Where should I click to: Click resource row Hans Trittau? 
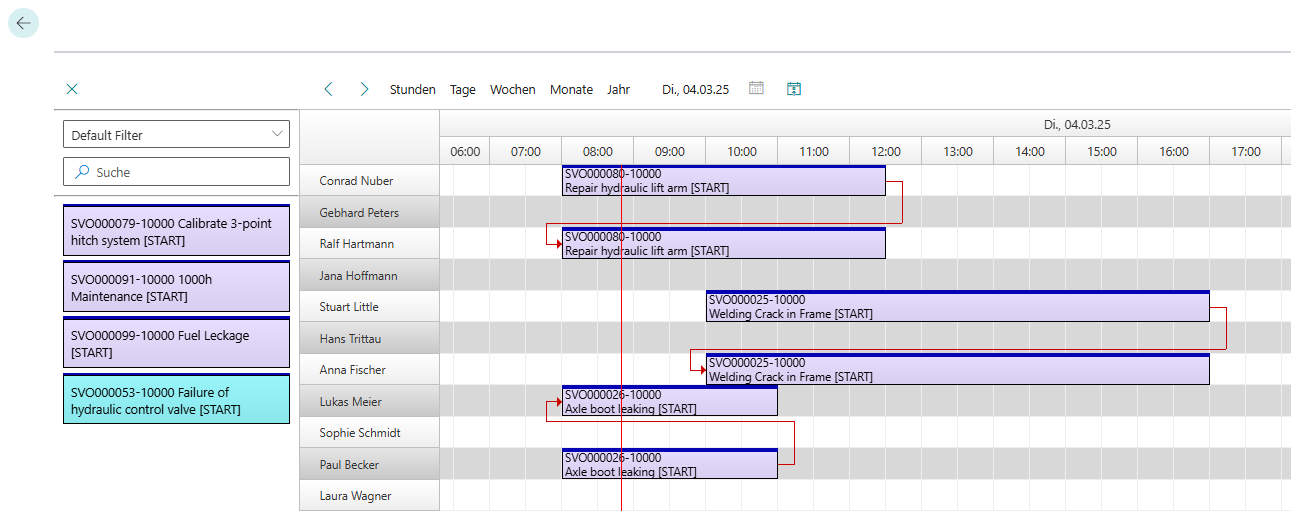pyautogui.click(x=369, y=338)
